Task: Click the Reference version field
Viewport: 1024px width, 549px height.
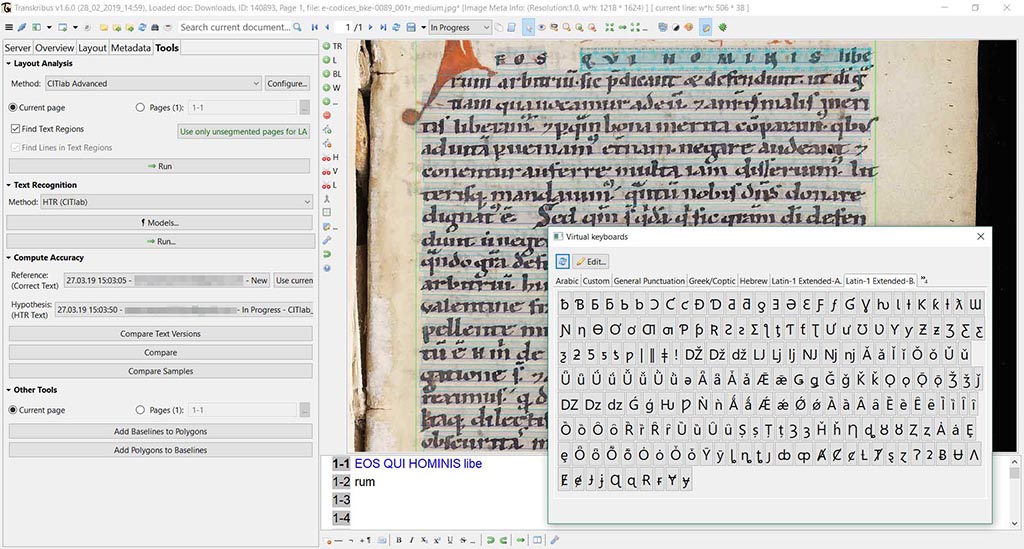Action: click(x=167, y=280)
